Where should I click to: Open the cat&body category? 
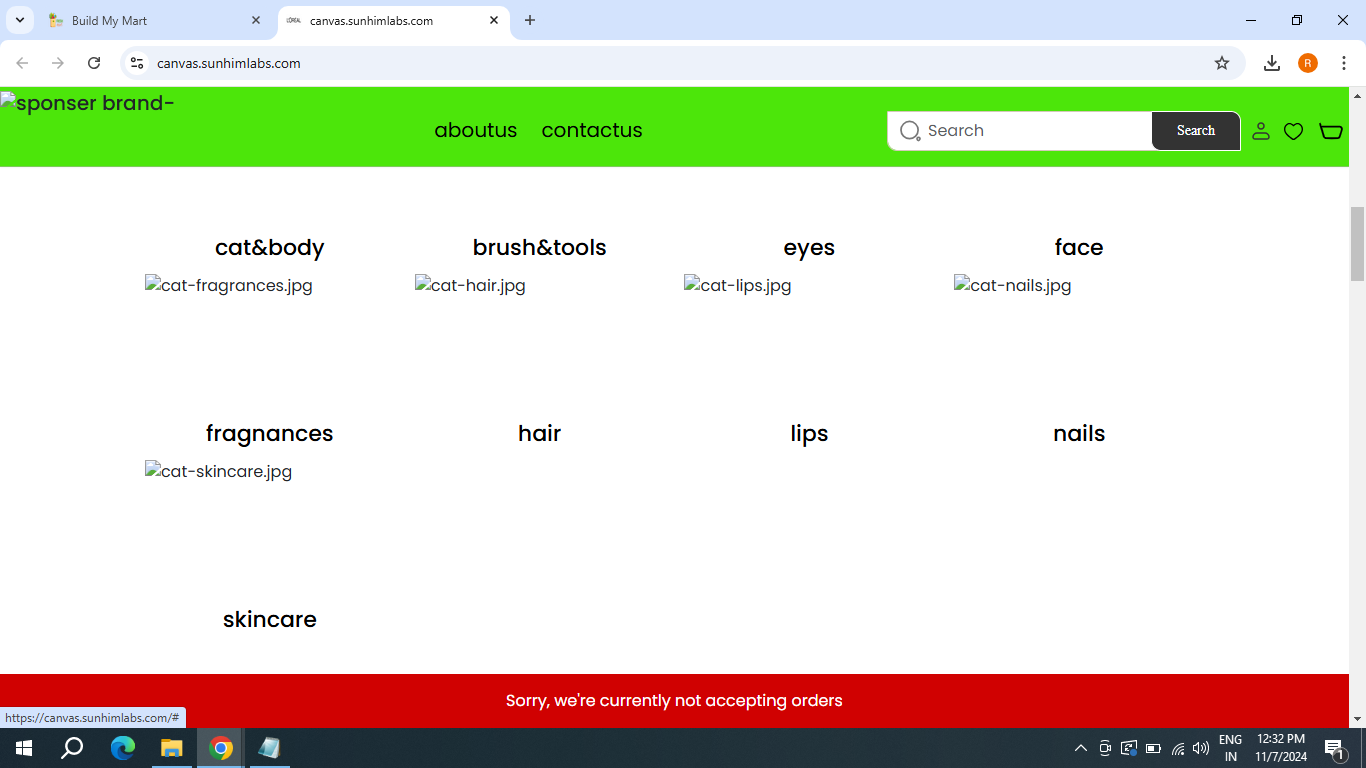pyautogui.click(x=270, y=248)
